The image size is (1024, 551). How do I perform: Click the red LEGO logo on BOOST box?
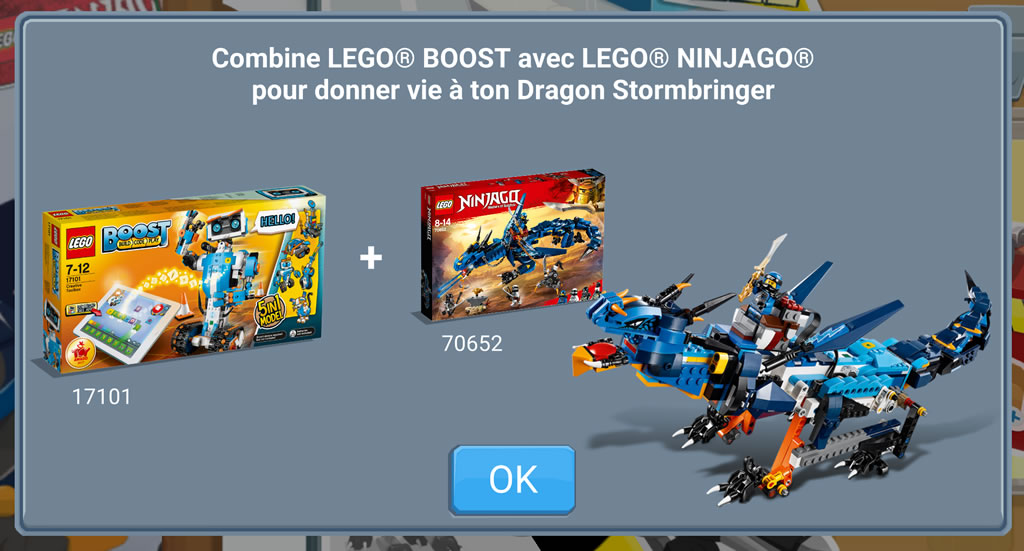(x=82, y=243)
